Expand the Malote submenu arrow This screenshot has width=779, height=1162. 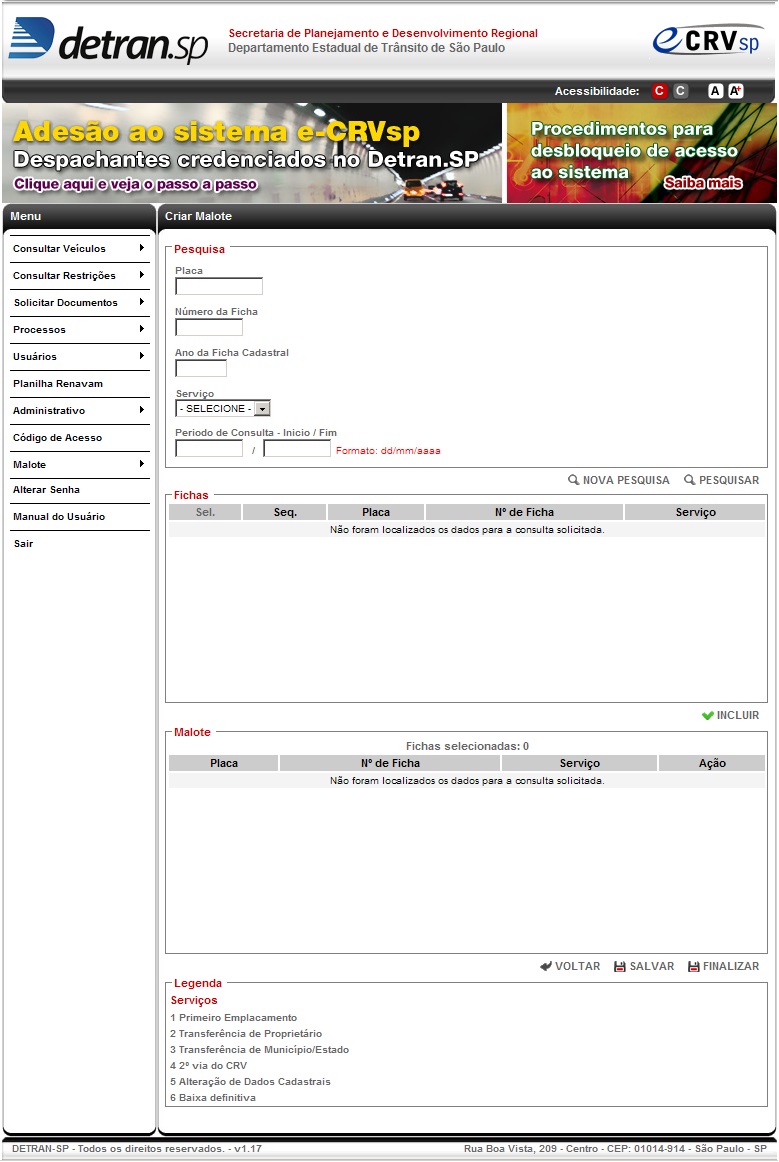coord(142,464)
